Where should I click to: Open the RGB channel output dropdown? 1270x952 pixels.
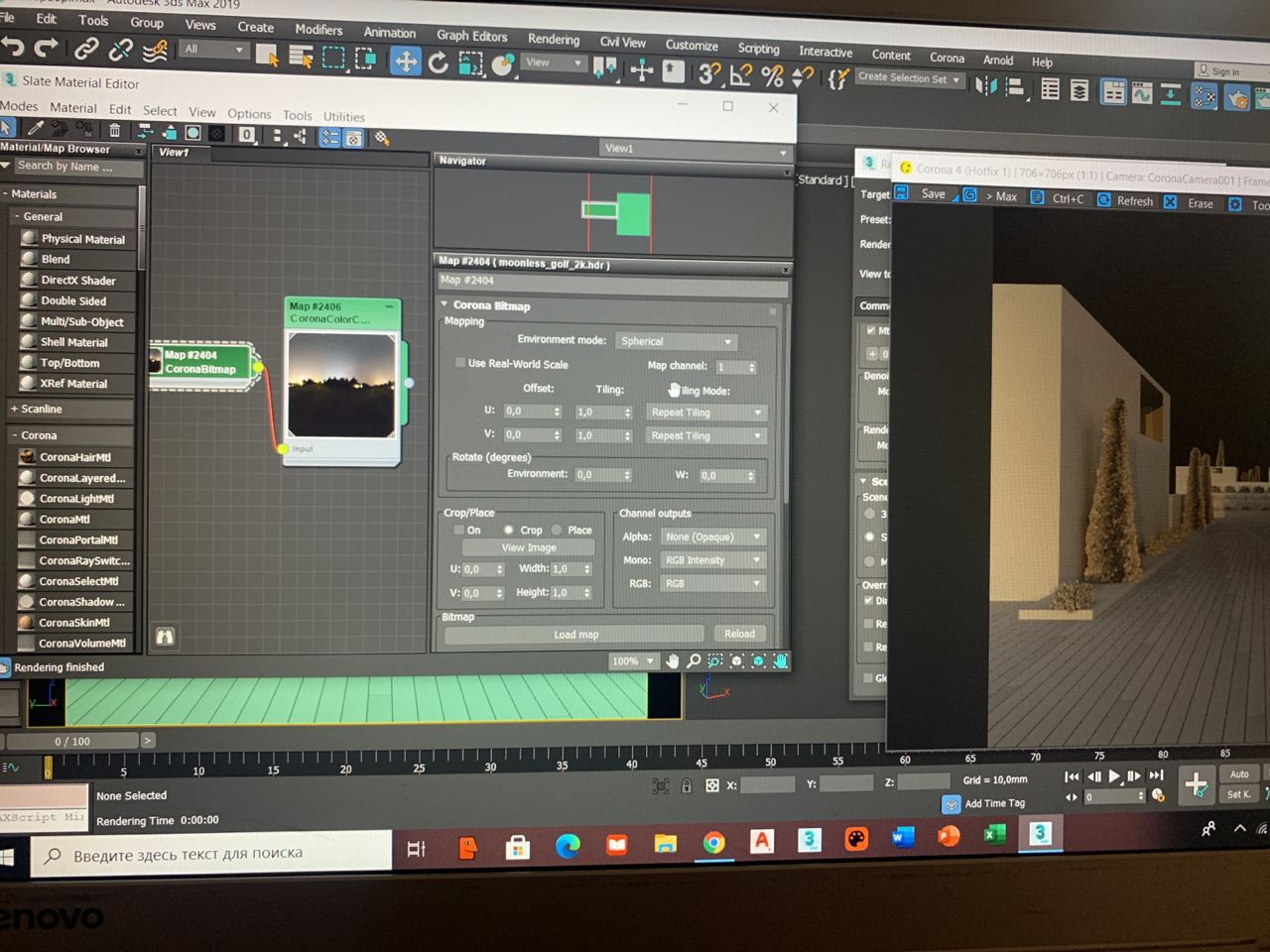(713, 584)
